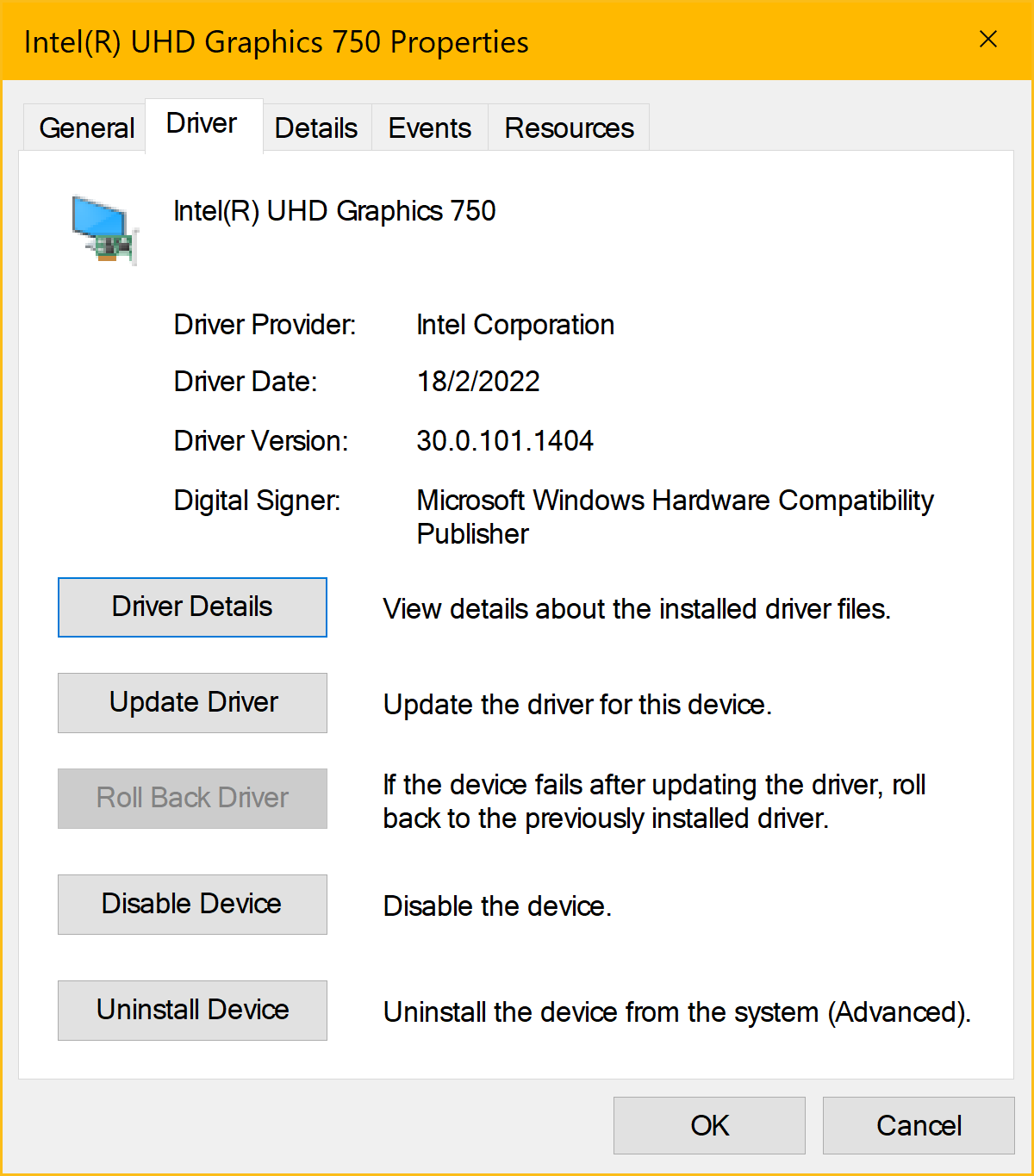Switch to the General tab
This screenshot has height=1176, width=1034.
pyautogui.click(x=86, y=128)
